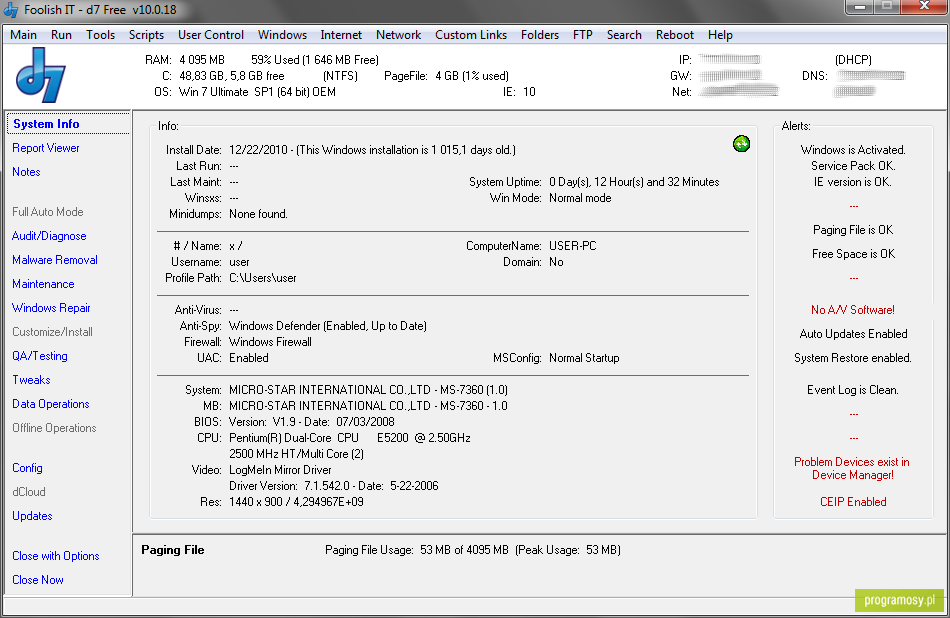This screenshot has height=618, width=950.
Task: Open the Tweaks section
Action: pos(31,380)
